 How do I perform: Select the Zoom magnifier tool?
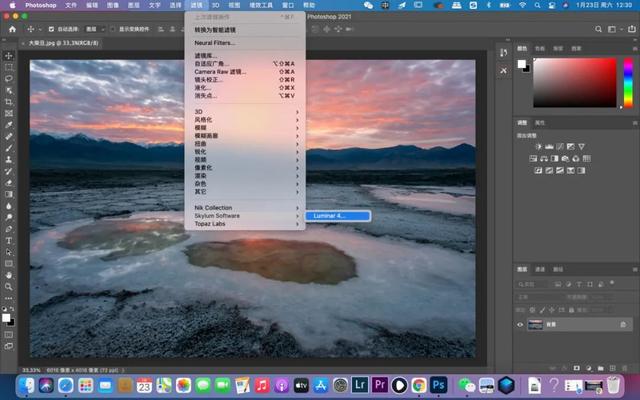(x=8, y=286)
